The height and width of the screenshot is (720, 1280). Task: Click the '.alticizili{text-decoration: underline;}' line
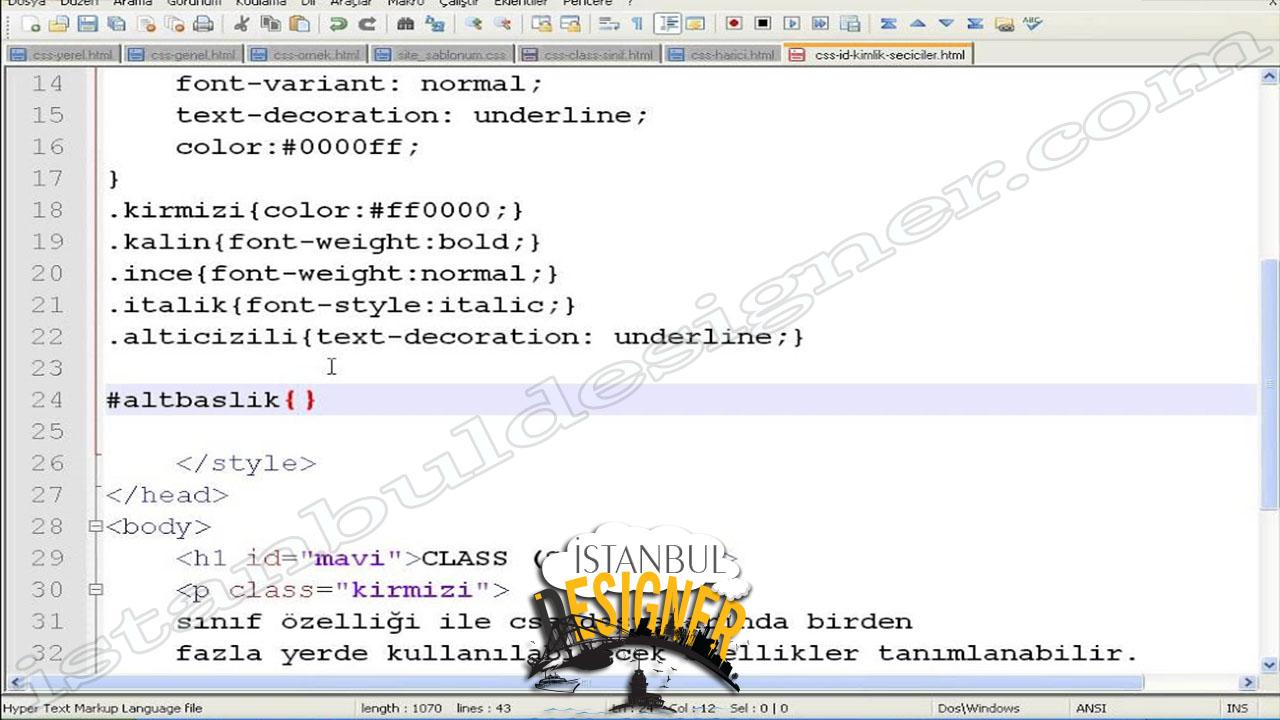tap(456, 337)
